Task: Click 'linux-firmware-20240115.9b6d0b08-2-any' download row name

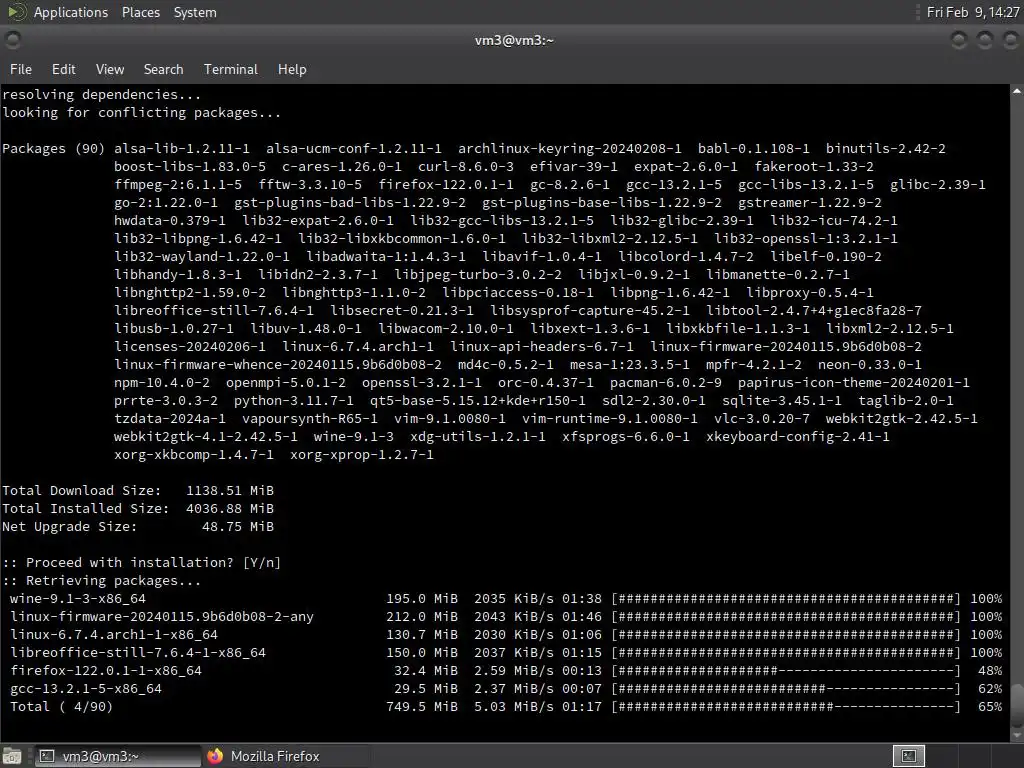Action: (162, 616)
